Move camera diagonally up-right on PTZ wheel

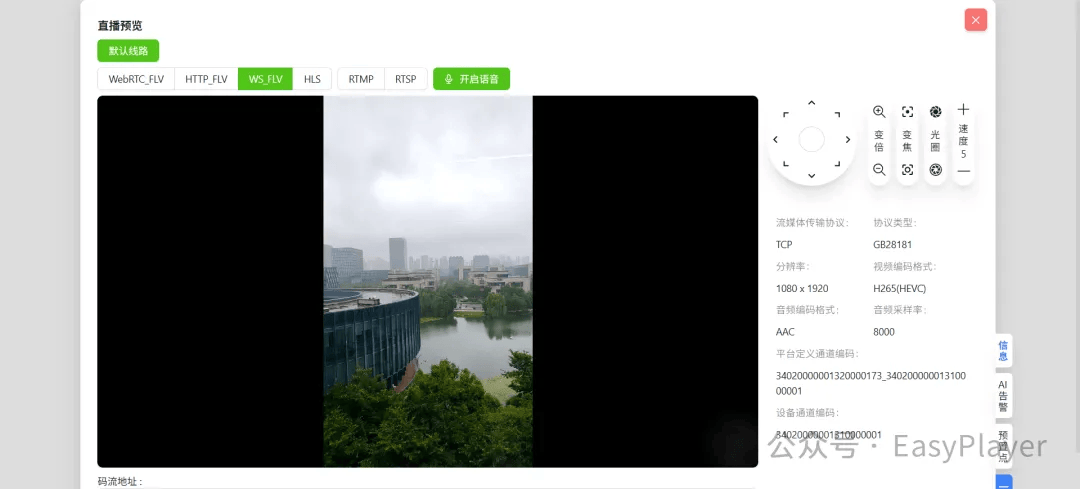pyautogui.click(x=837, y=114)
